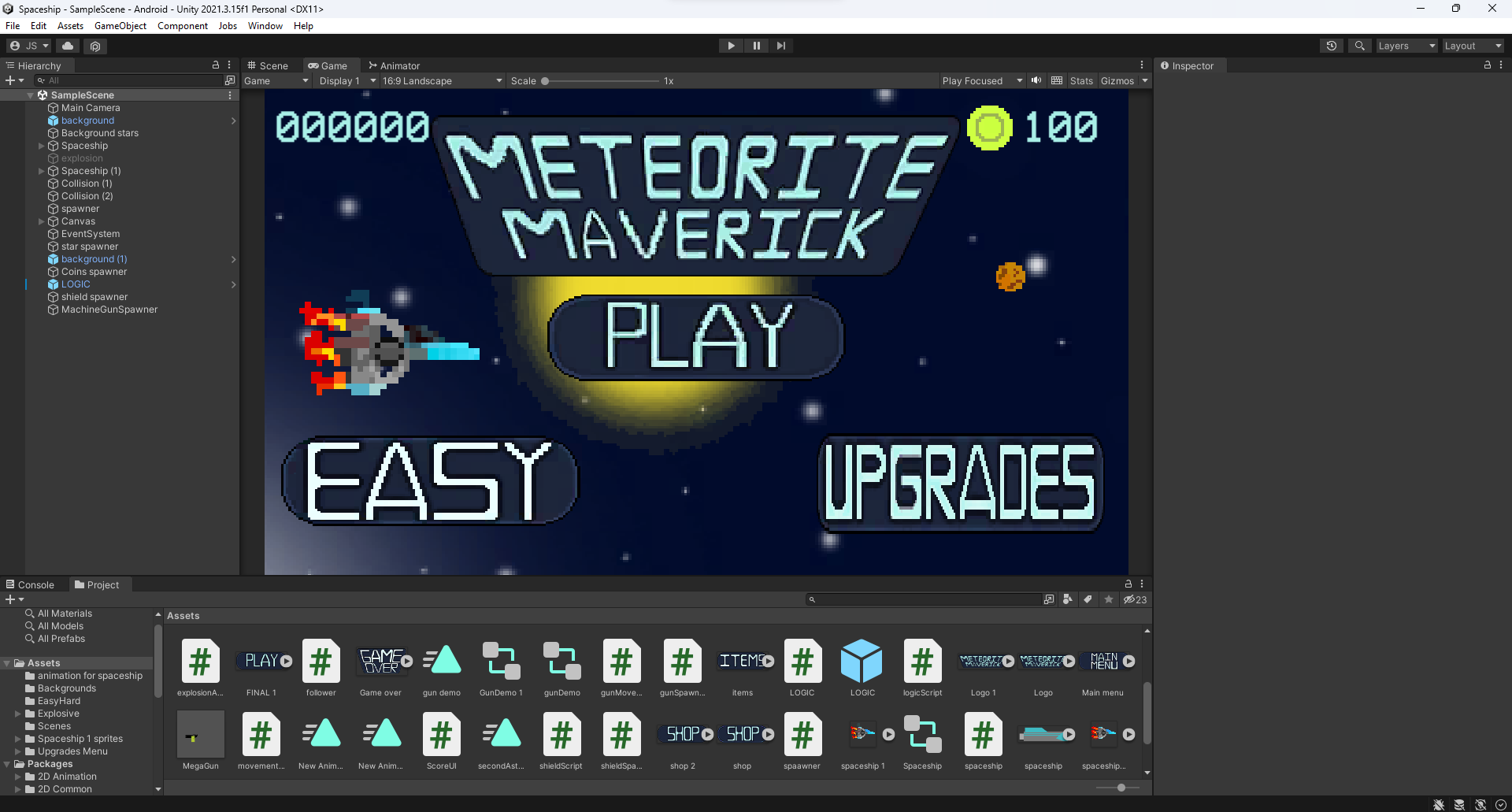Screen dimensions: 1512x812
Task: Select the LOGIC prefab cube asset
Action: 862,662
